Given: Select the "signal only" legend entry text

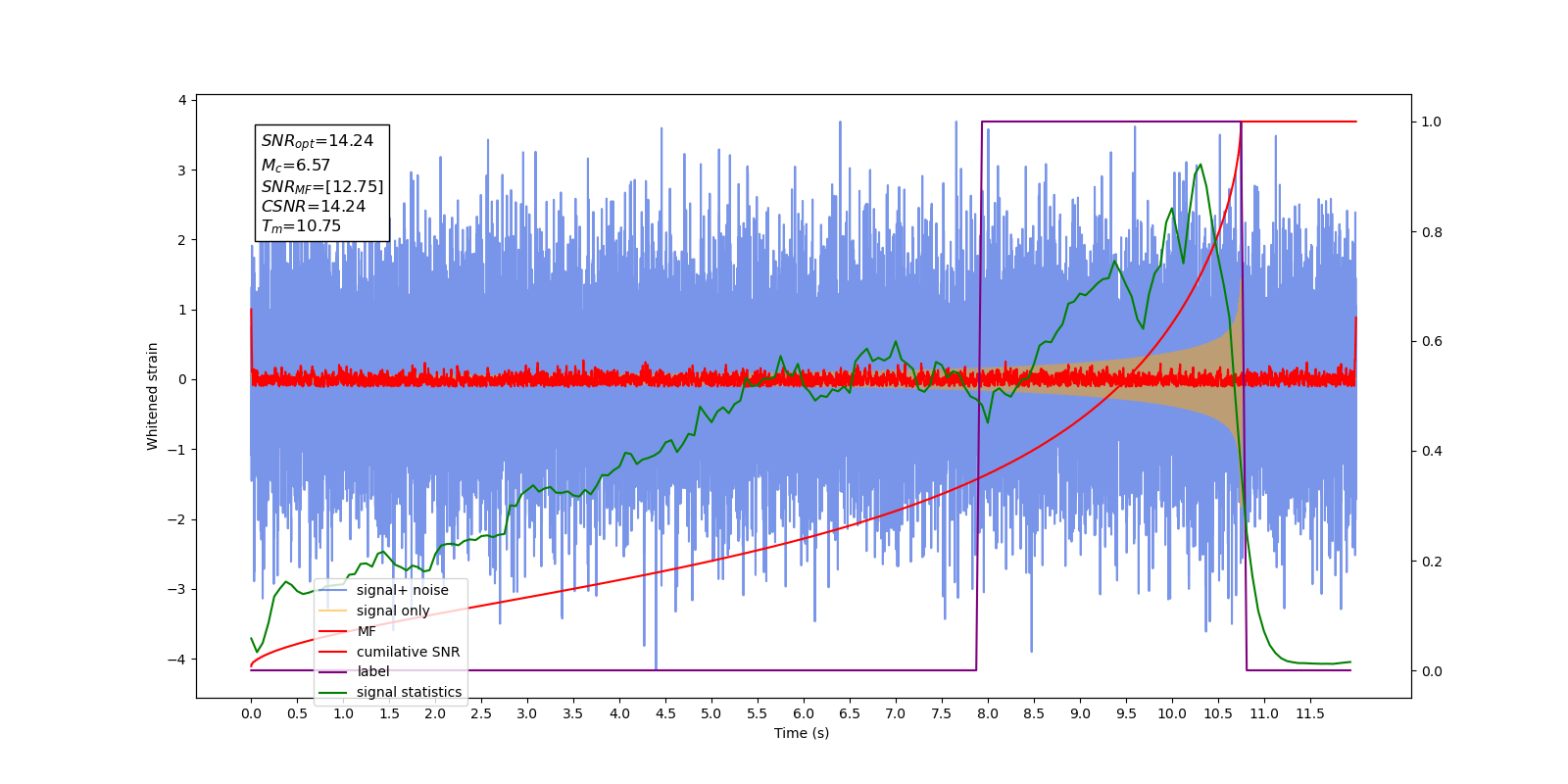Looking at the screenshot, I should [x=393, y=611].
